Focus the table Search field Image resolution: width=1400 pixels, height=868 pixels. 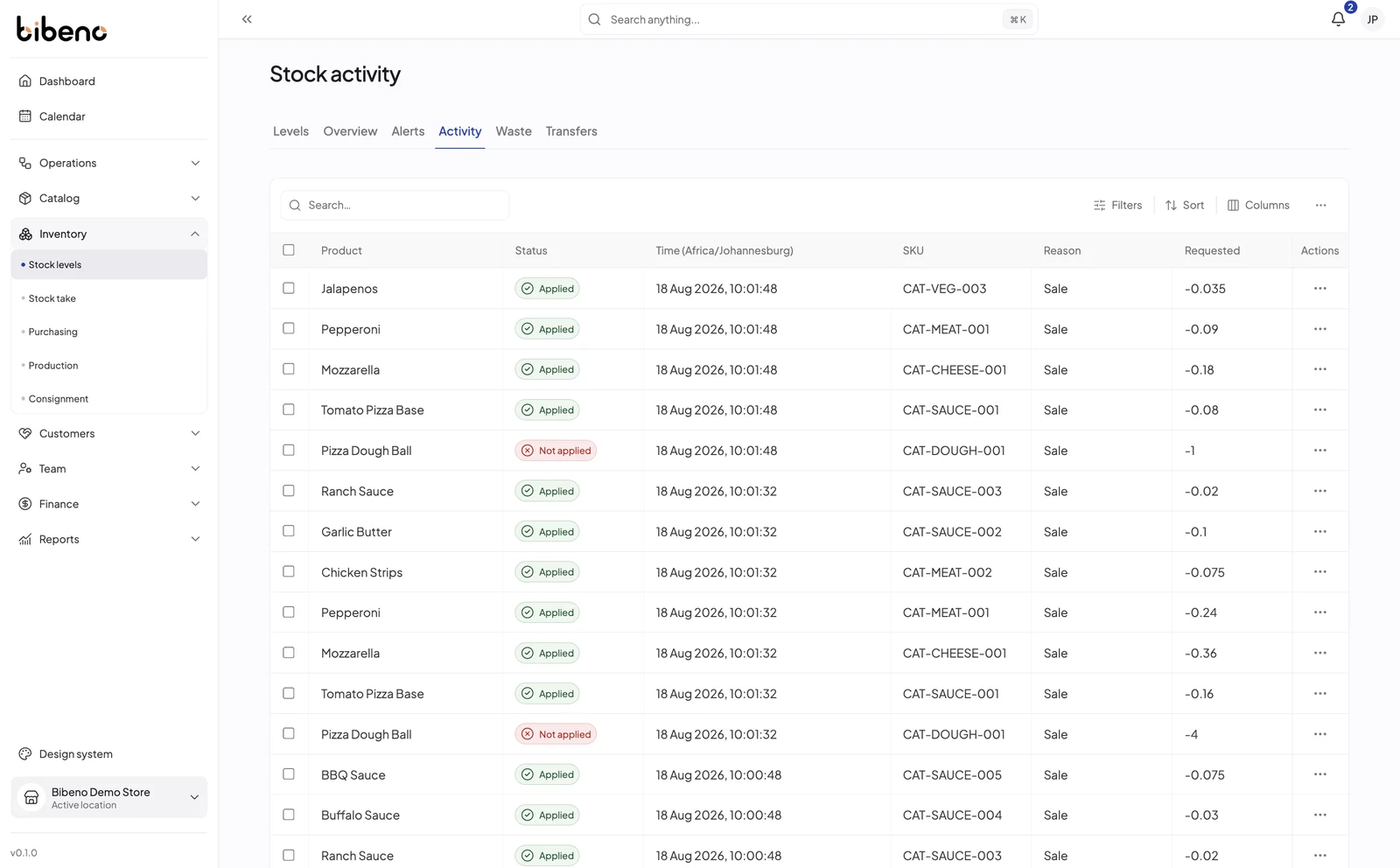click(x=395, y=205)
